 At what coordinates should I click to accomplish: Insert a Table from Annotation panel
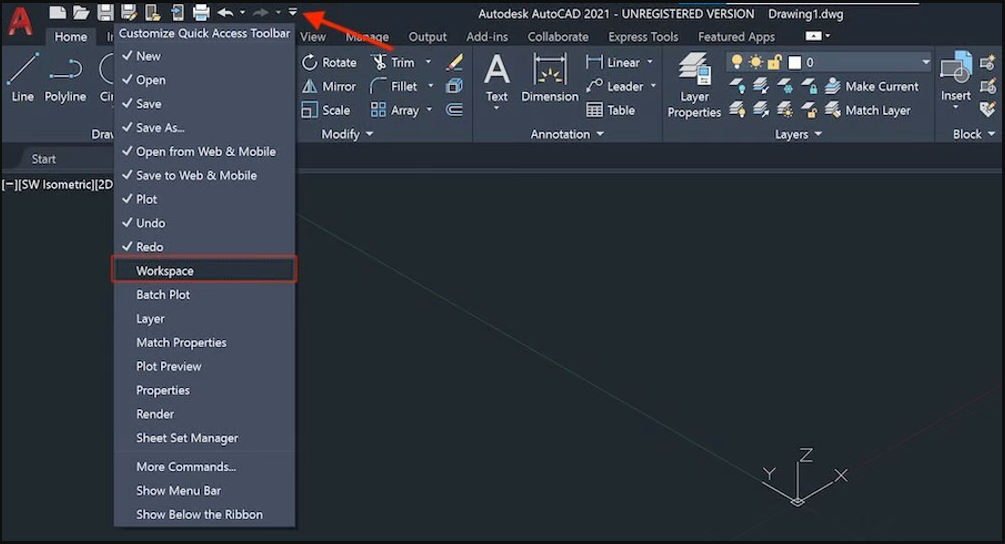click(x=610, y=110)
